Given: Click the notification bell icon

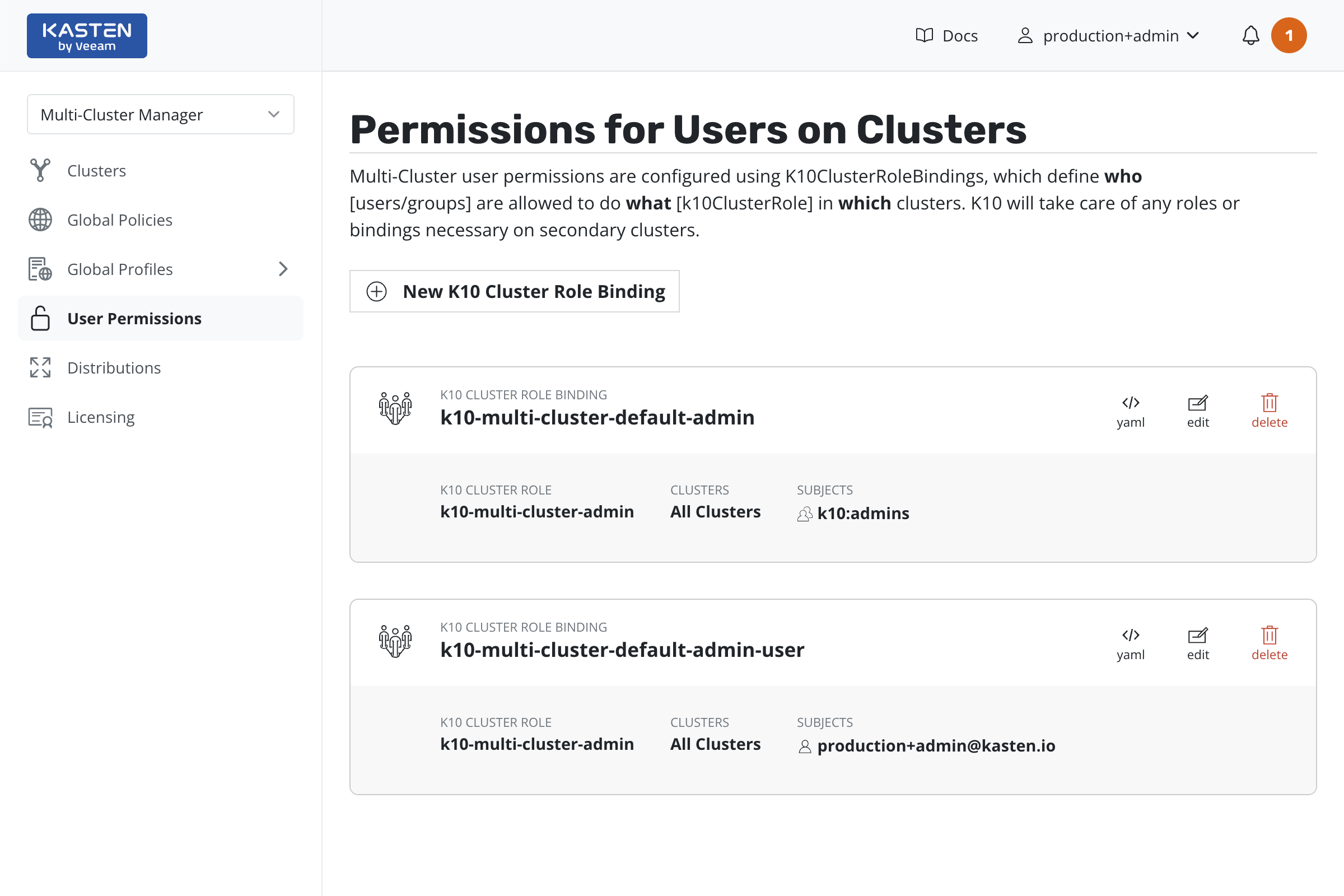Looking at the screenshot, I should coord(1250,35).
